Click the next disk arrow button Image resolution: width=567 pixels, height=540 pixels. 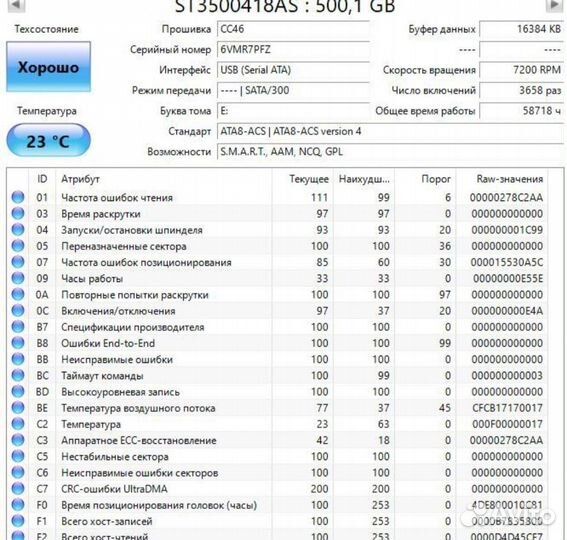point(554,5)
